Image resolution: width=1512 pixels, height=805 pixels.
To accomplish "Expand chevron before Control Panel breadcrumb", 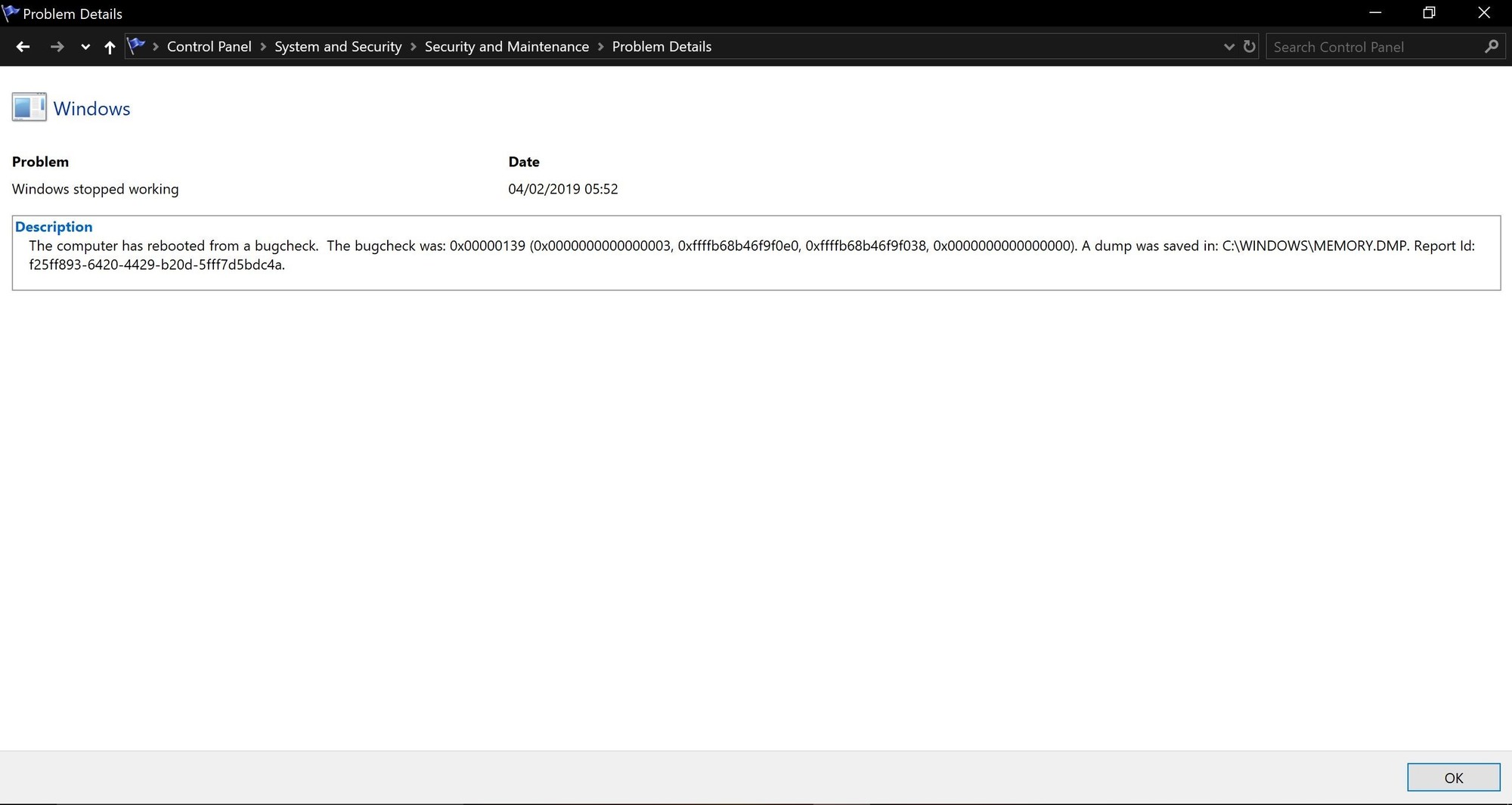I will 156,47.
